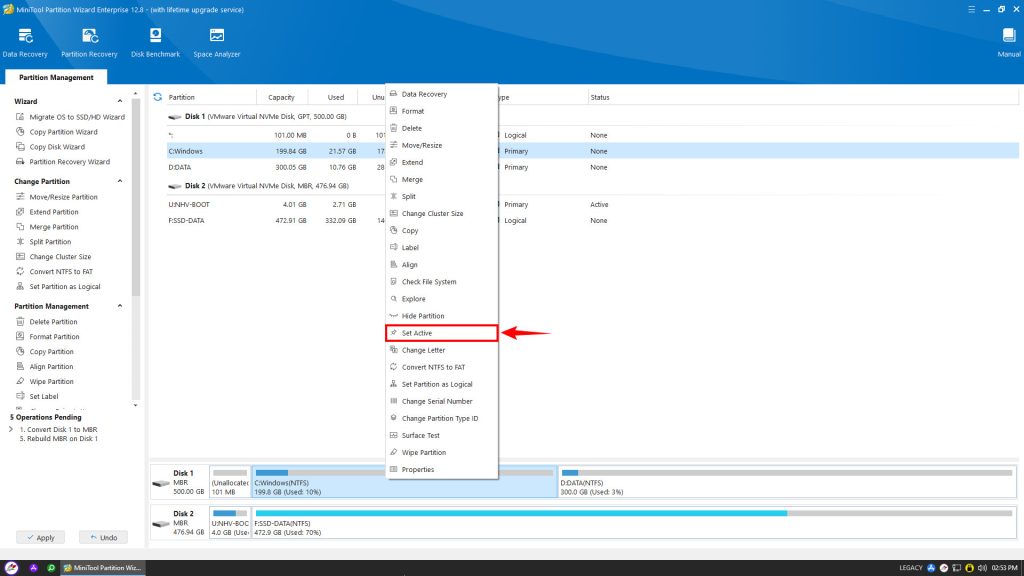Select Check File System in the context menu
The image size is (1024, 576).
point(441,281)
